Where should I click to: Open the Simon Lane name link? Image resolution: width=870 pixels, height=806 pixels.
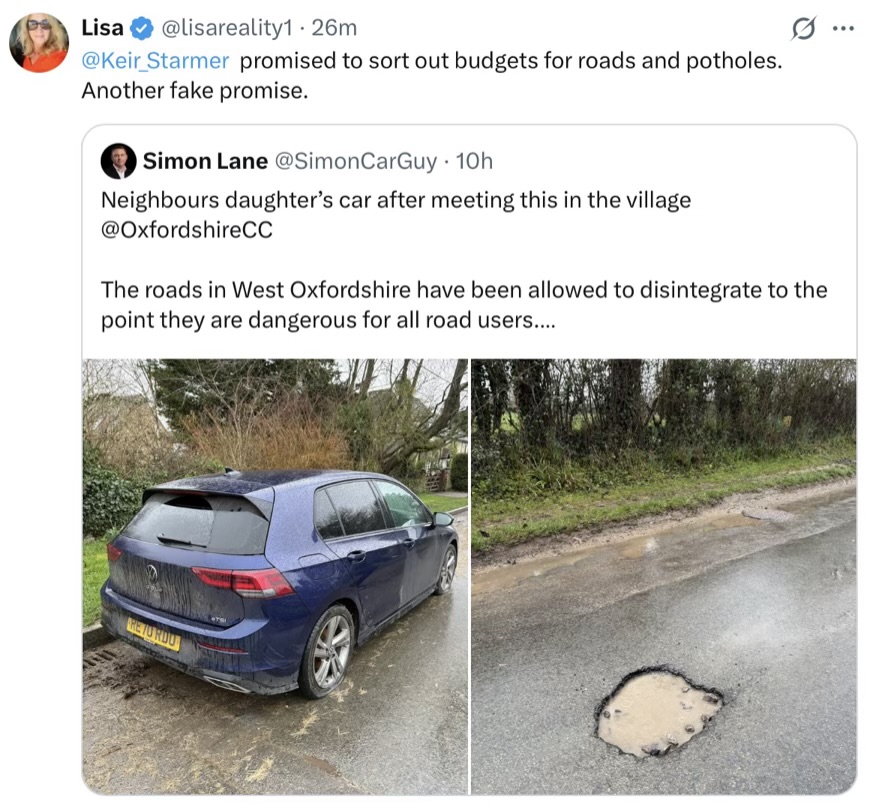[x=205, y=161]
